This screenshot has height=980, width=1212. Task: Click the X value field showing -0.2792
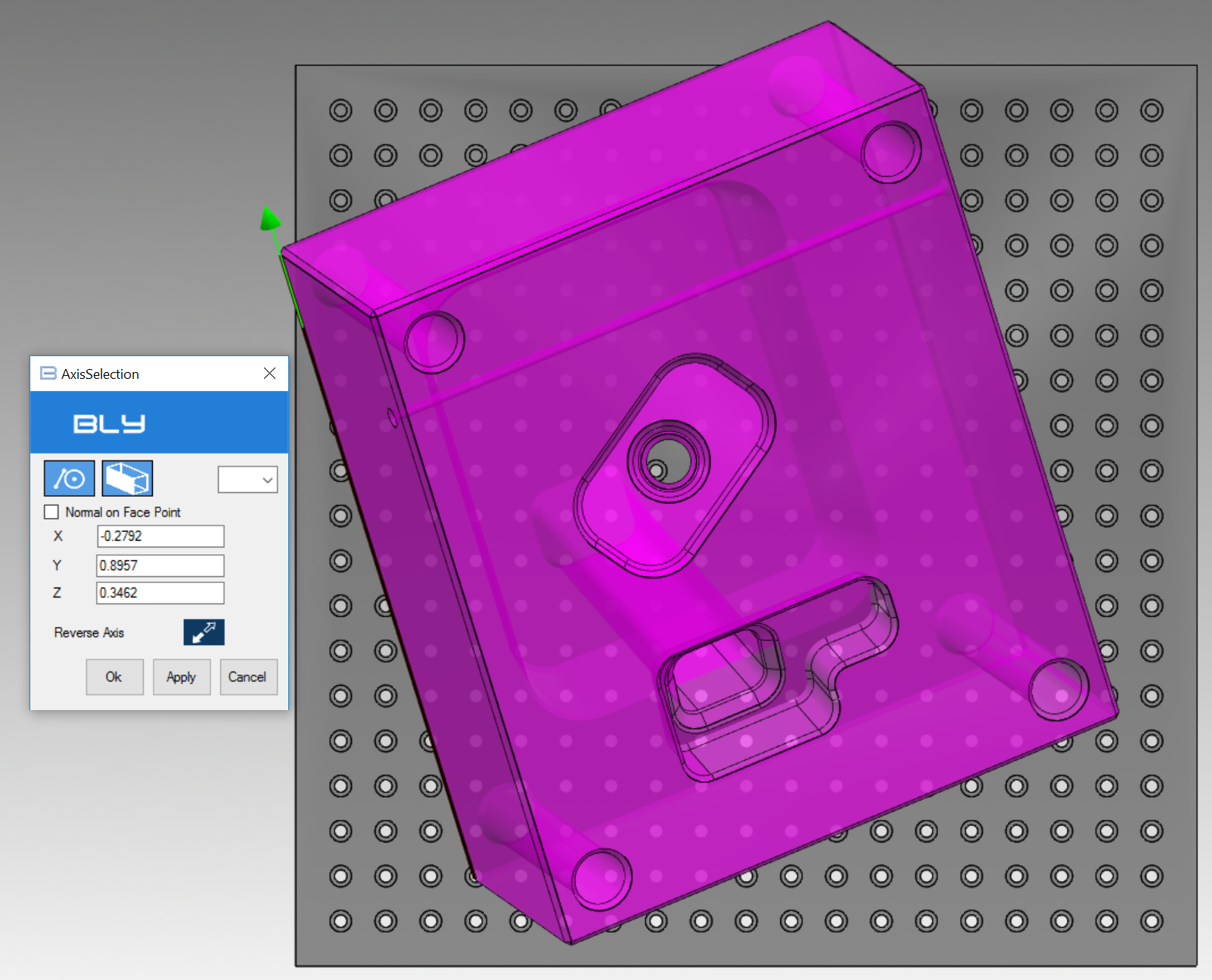(160, 536)
